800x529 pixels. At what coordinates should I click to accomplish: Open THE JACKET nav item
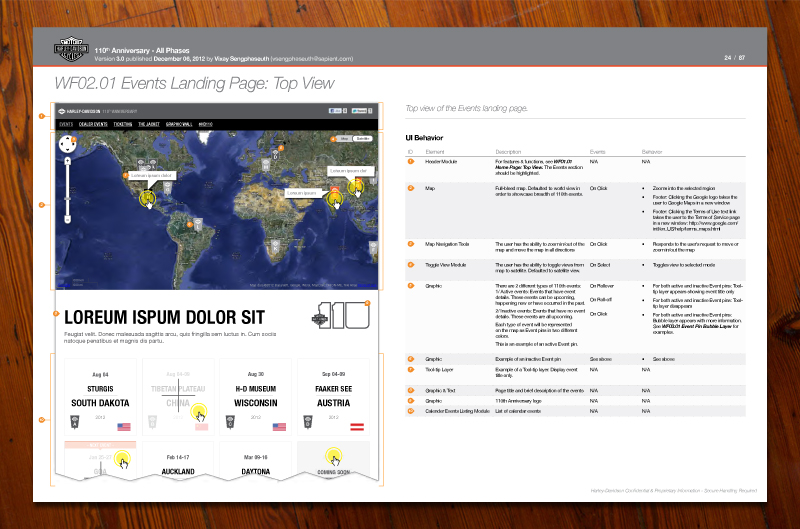[x=149, y=124]
